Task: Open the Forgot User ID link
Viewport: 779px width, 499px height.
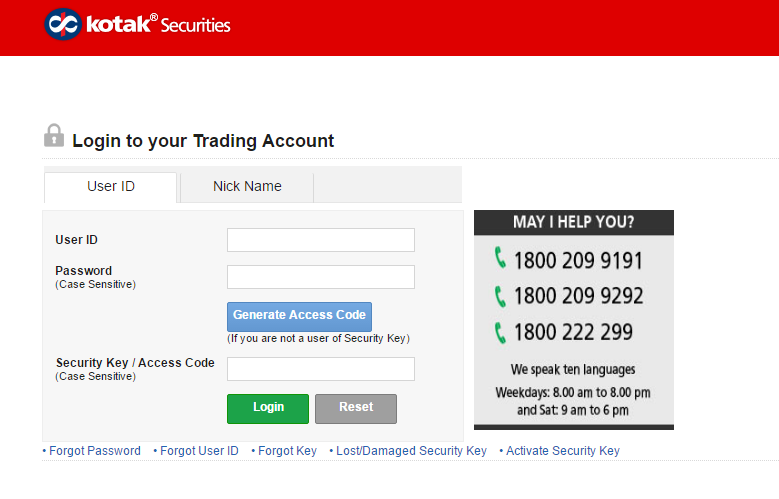Action: (x=199, y=451)
